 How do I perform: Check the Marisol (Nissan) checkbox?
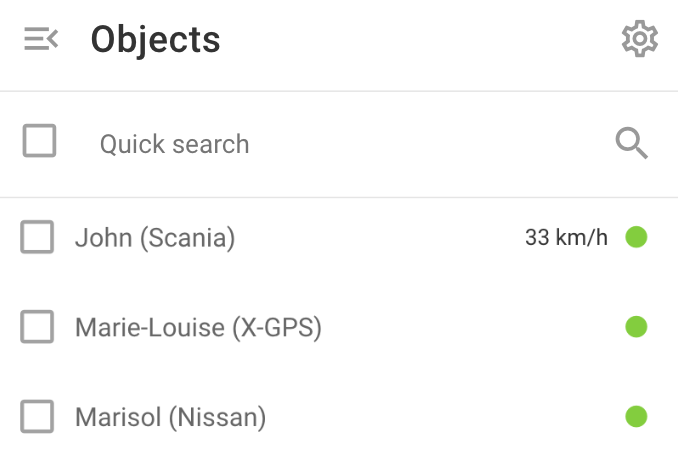pyautogui.click(x=37, y=417)
